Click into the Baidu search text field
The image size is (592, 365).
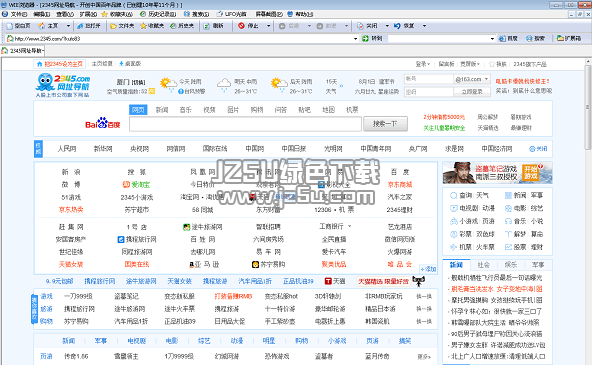pyautogui.click(x=245, y=124)
